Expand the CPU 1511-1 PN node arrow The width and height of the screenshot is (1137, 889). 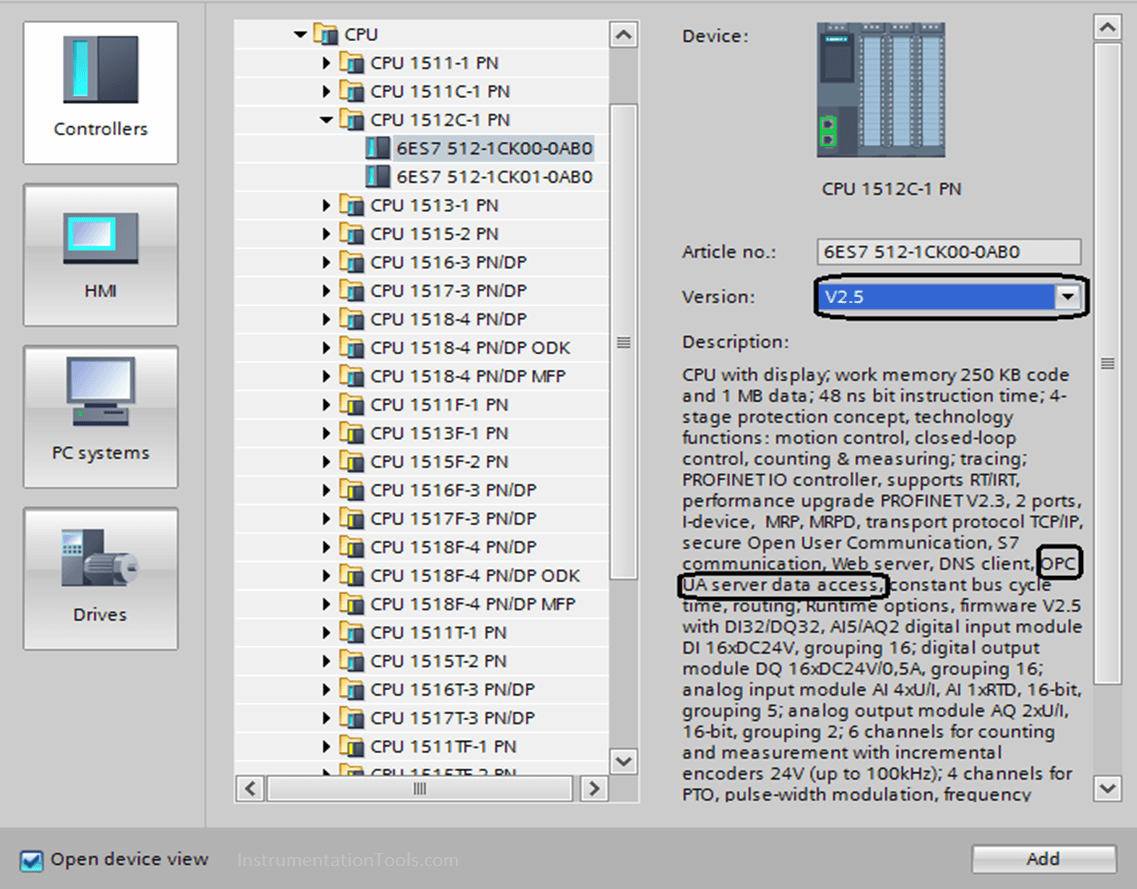click(x=326, y=63)
